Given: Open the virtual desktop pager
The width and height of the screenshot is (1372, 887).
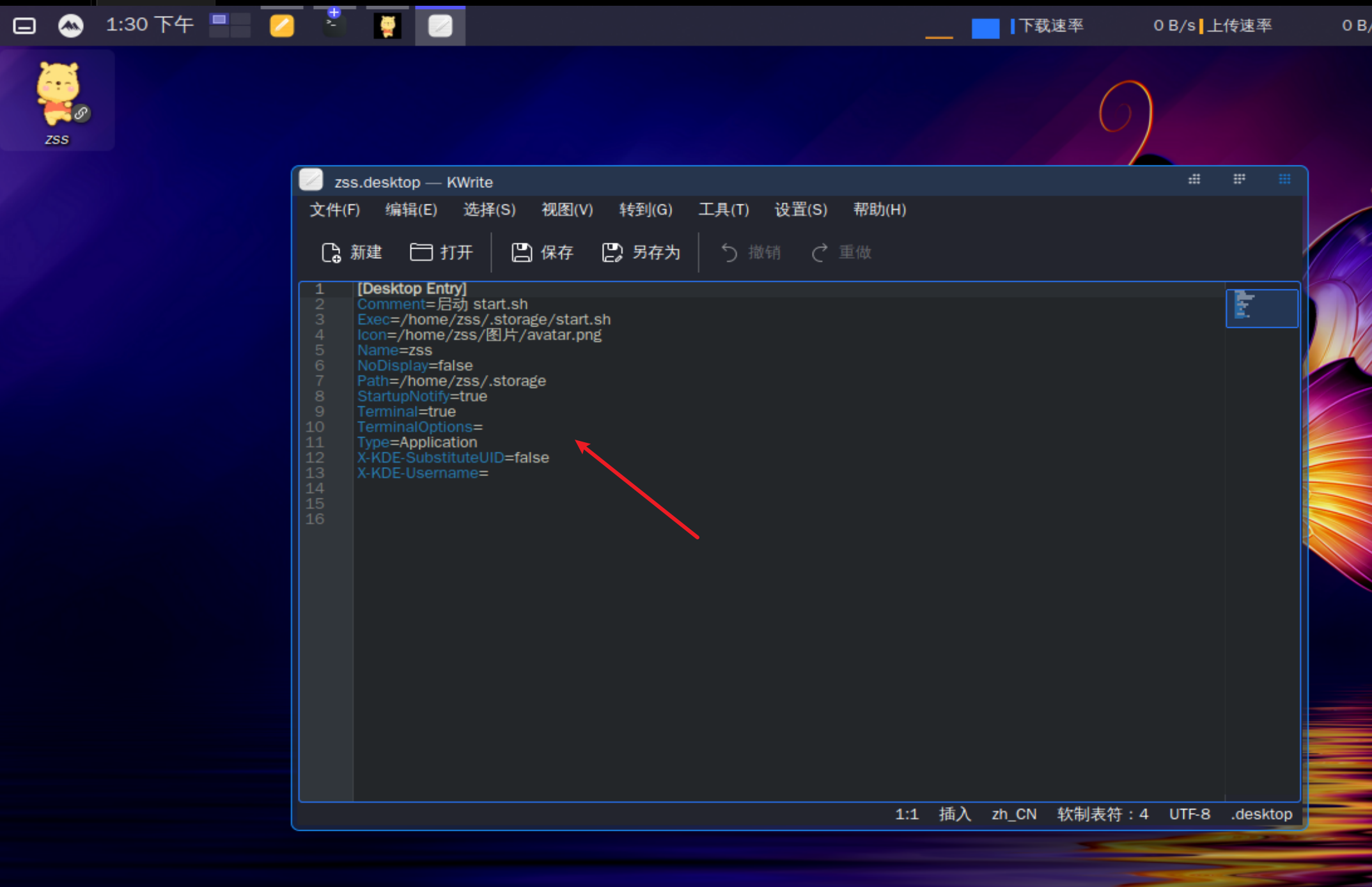Looking at the screenshot, I should (x=230, y=26).
